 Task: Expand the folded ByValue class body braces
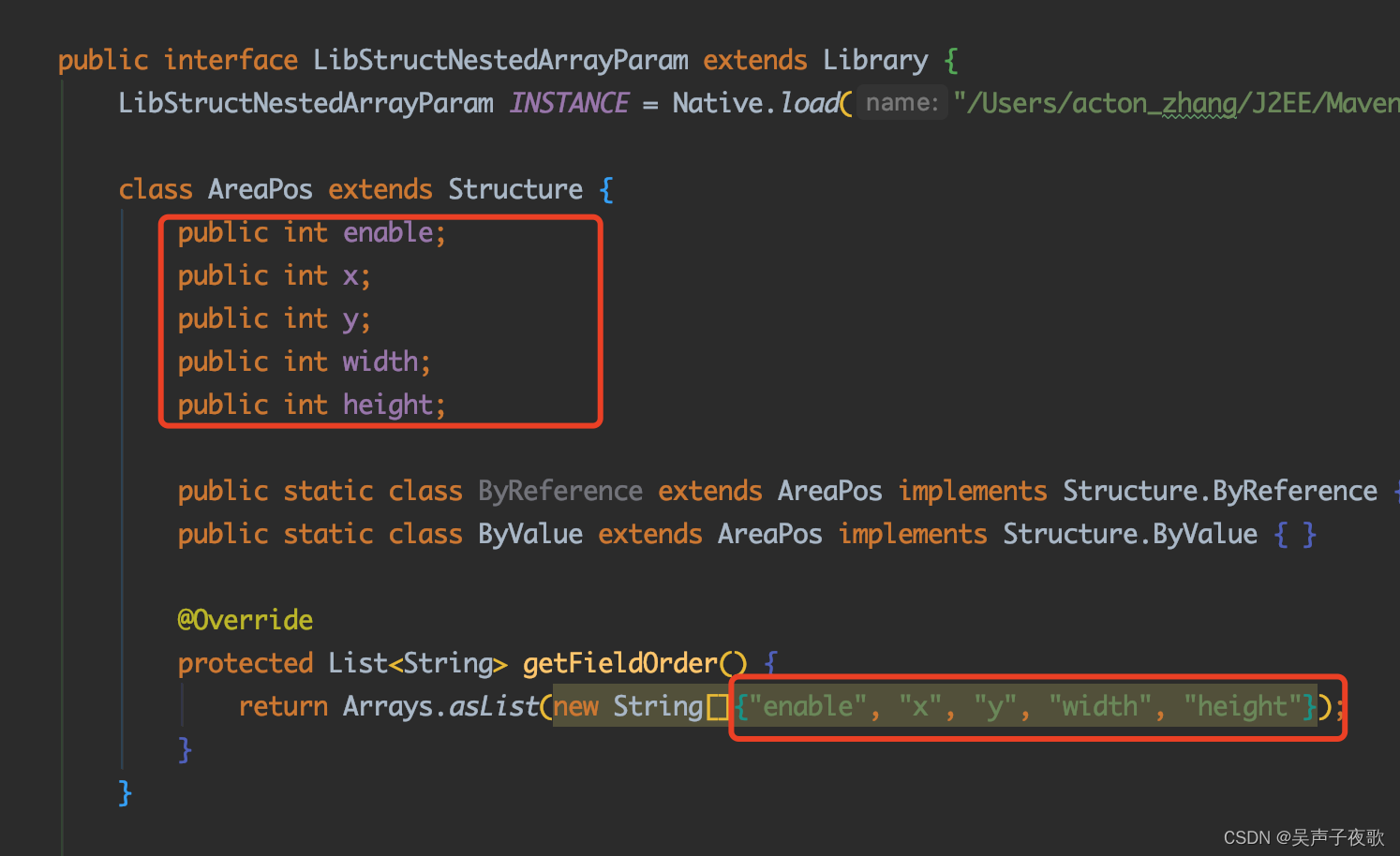[x=1295, y=534]
